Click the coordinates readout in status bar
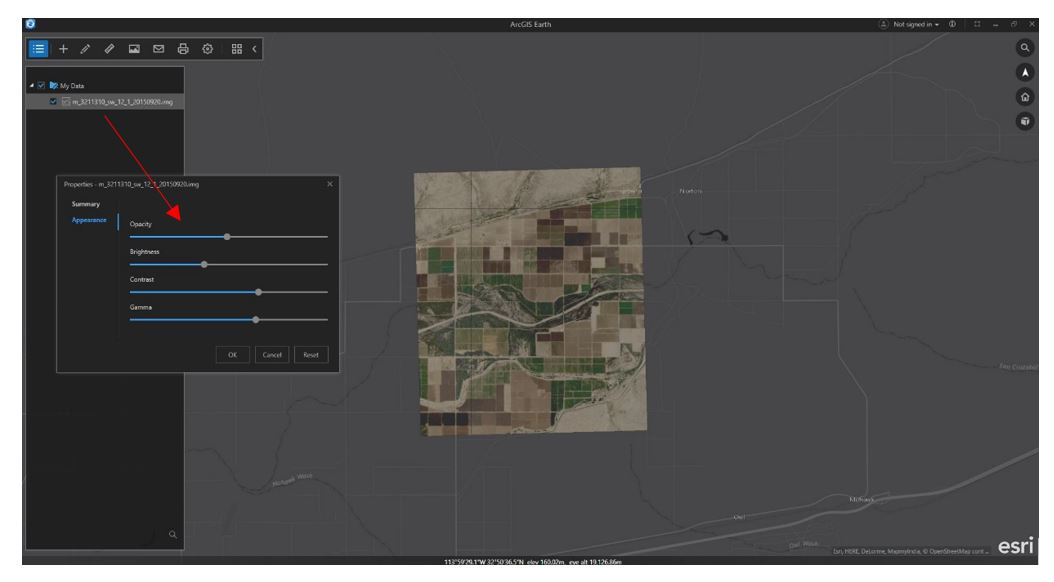The height and width of the screenshot is (582, 1054). 532,562
